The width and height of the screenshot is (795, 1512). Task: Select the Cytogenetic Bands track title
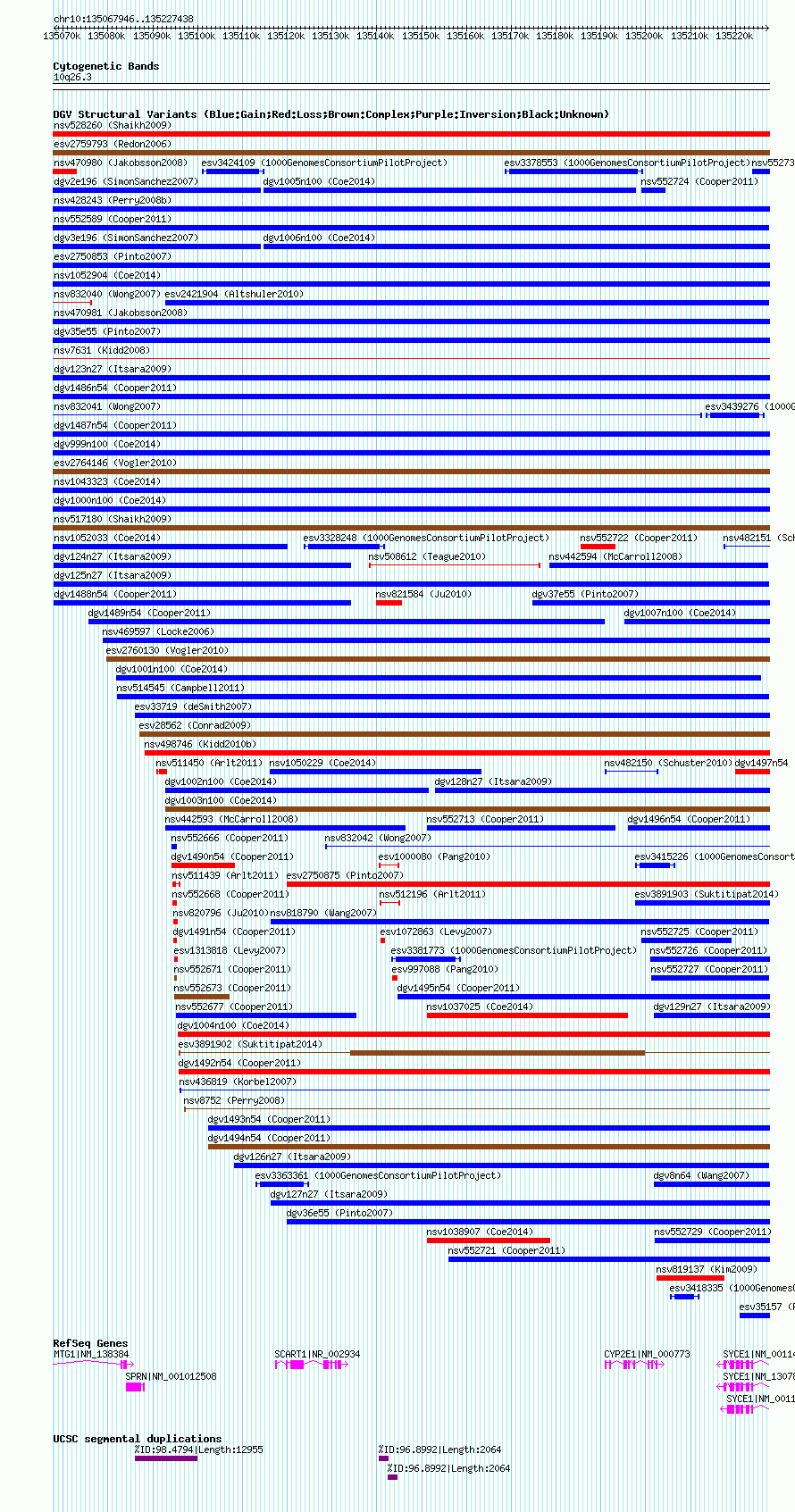[x=106, y=66]
